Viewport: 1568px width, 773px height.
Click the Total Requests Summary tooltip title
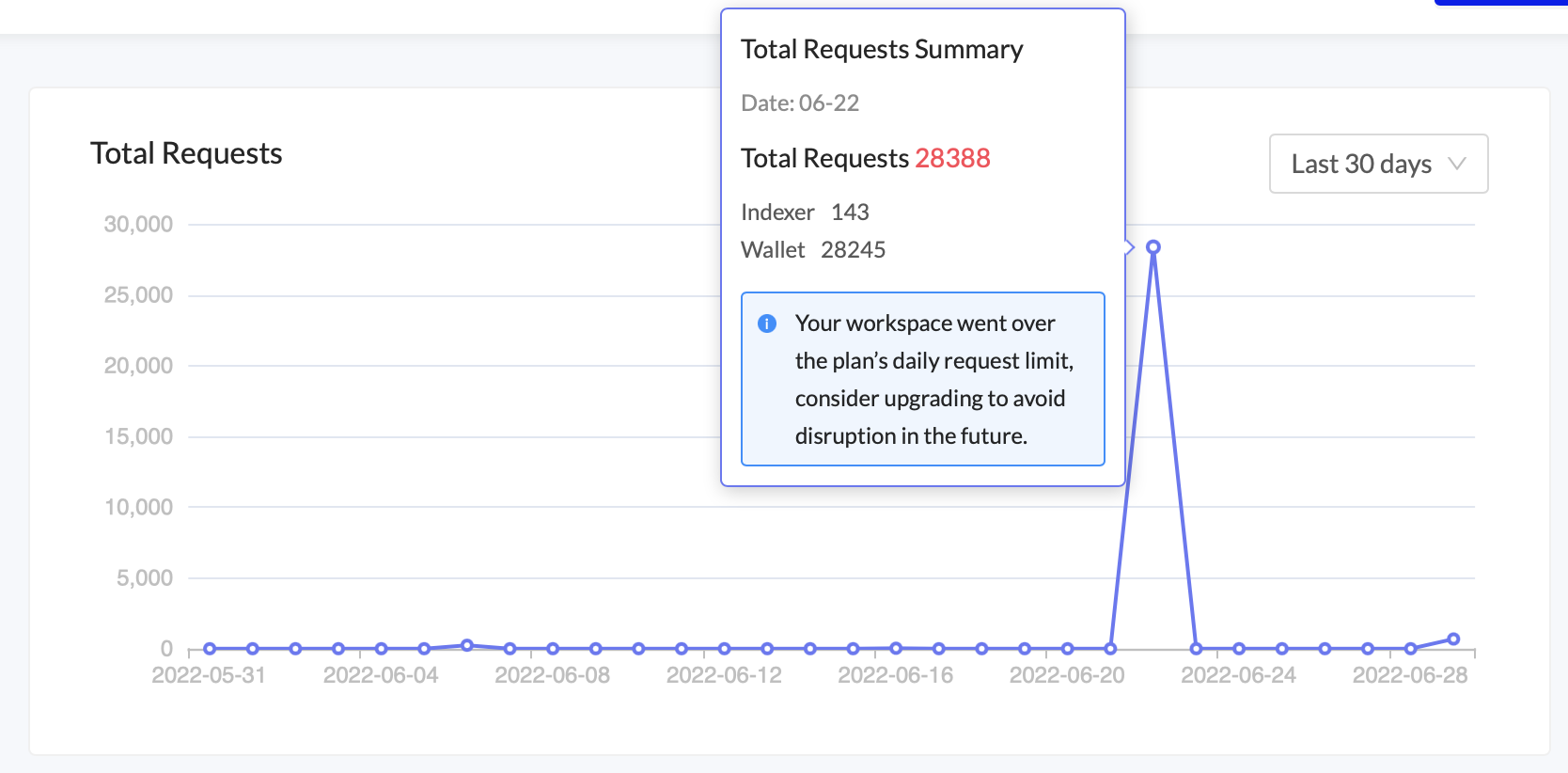pos(882,49)
